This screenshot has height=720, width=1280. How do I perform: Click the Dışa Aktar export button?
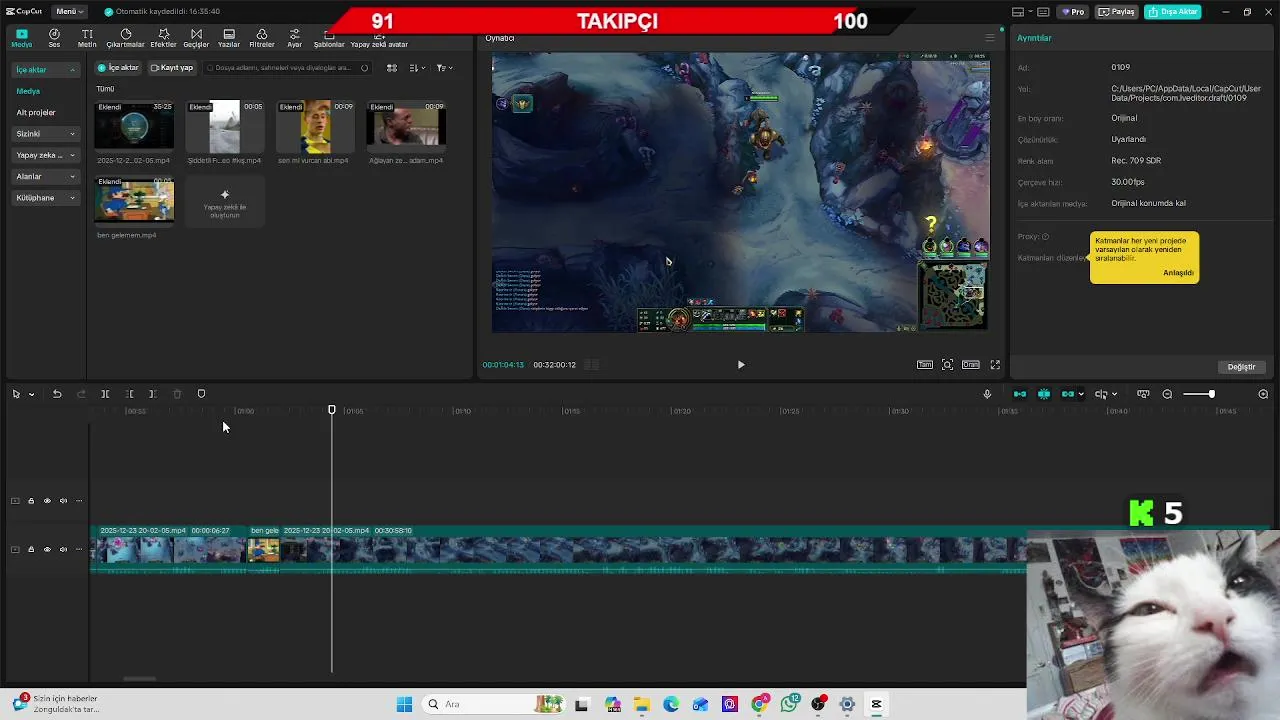click(x=1173, y=12)
